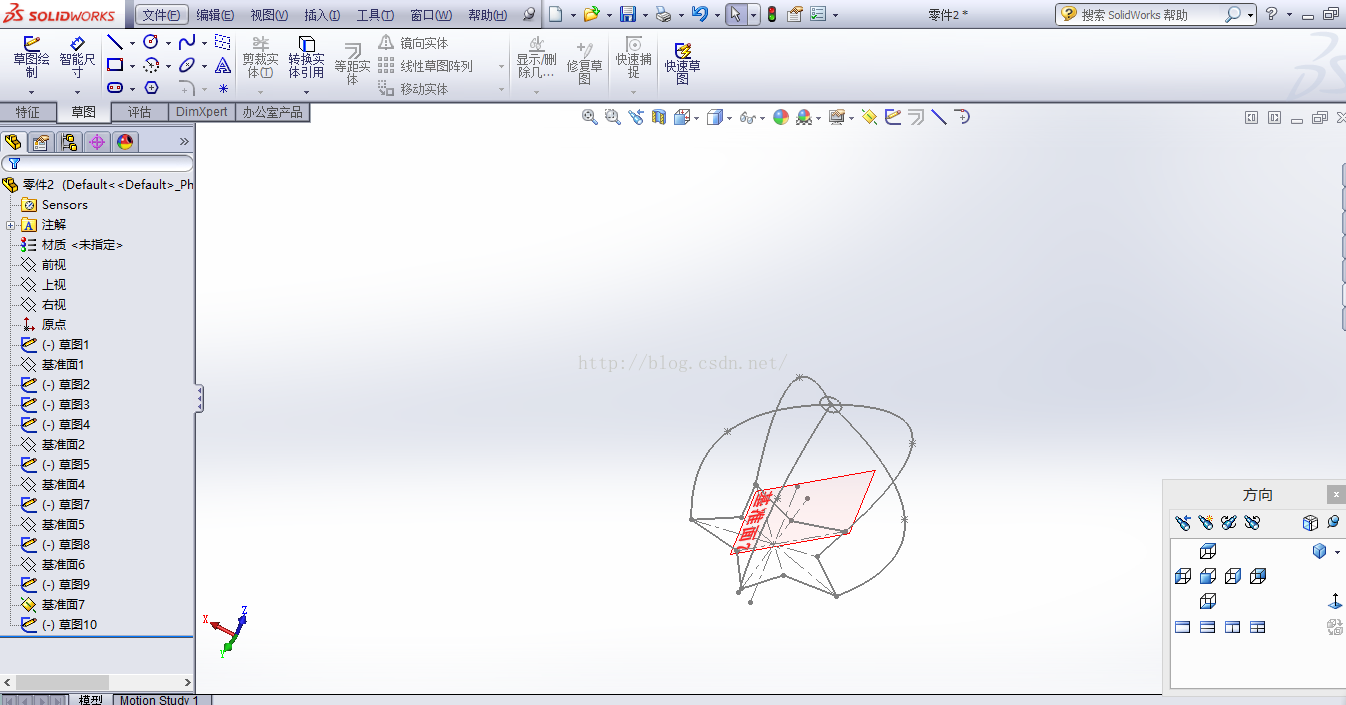Image resolution: width=1346 pixels, height=705 pixels.
Task: Open the DisplayManager tab icon
Action: click(124, 141)
